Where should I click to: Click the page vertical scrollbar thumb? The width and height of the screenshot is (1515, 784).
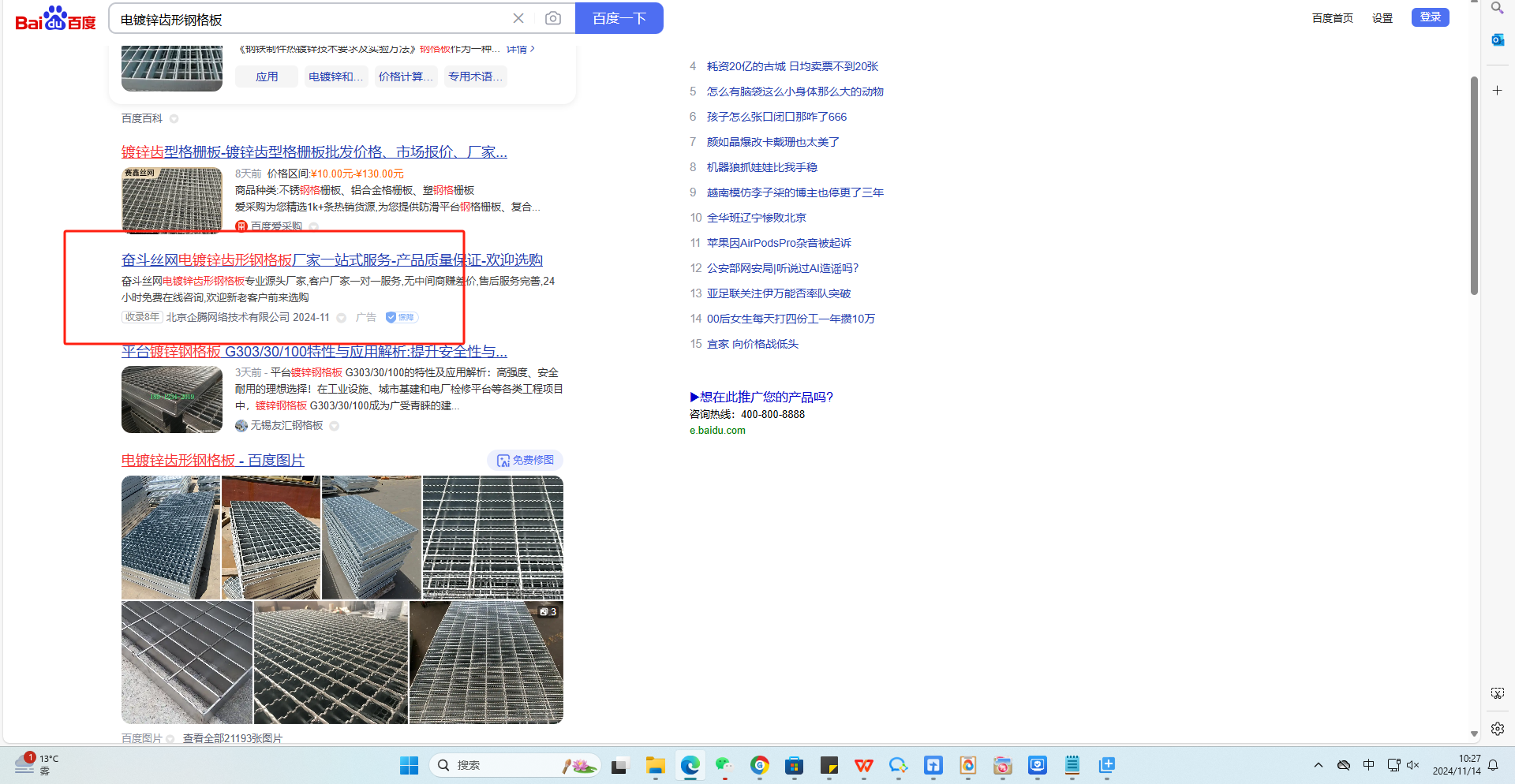click(1474, 185)
